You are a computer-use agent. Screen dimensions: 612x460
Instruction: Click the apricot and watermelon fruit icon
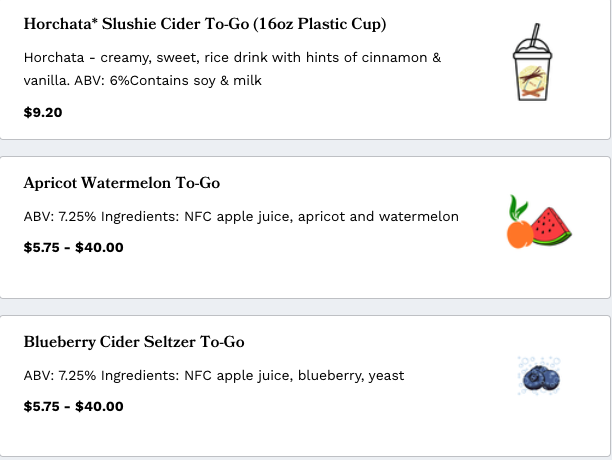(539, 221)
